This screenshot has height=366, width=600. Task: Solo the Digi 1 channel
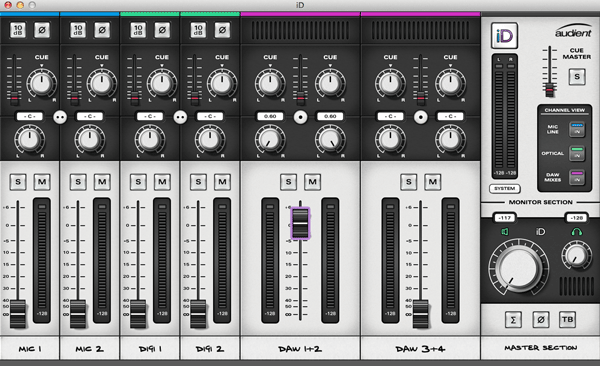(138, 182)
